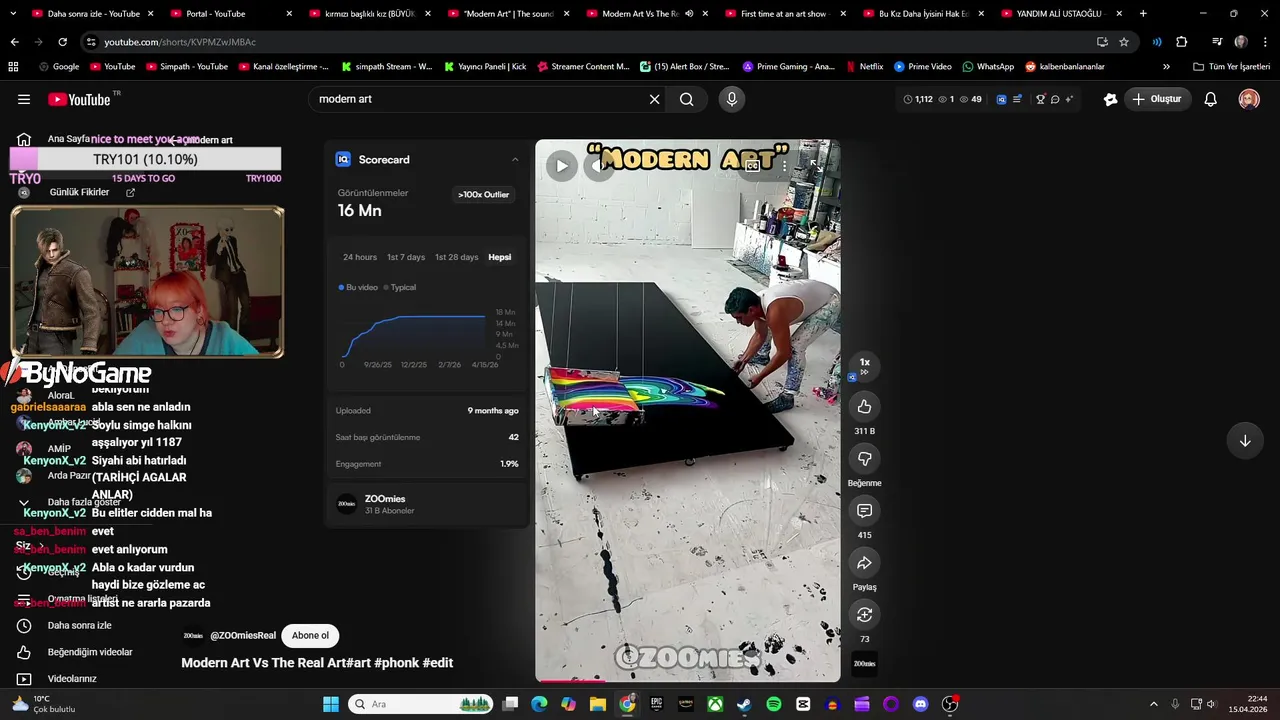
Task: Open Discord from the taskbar
Action: tap(921, 704)
